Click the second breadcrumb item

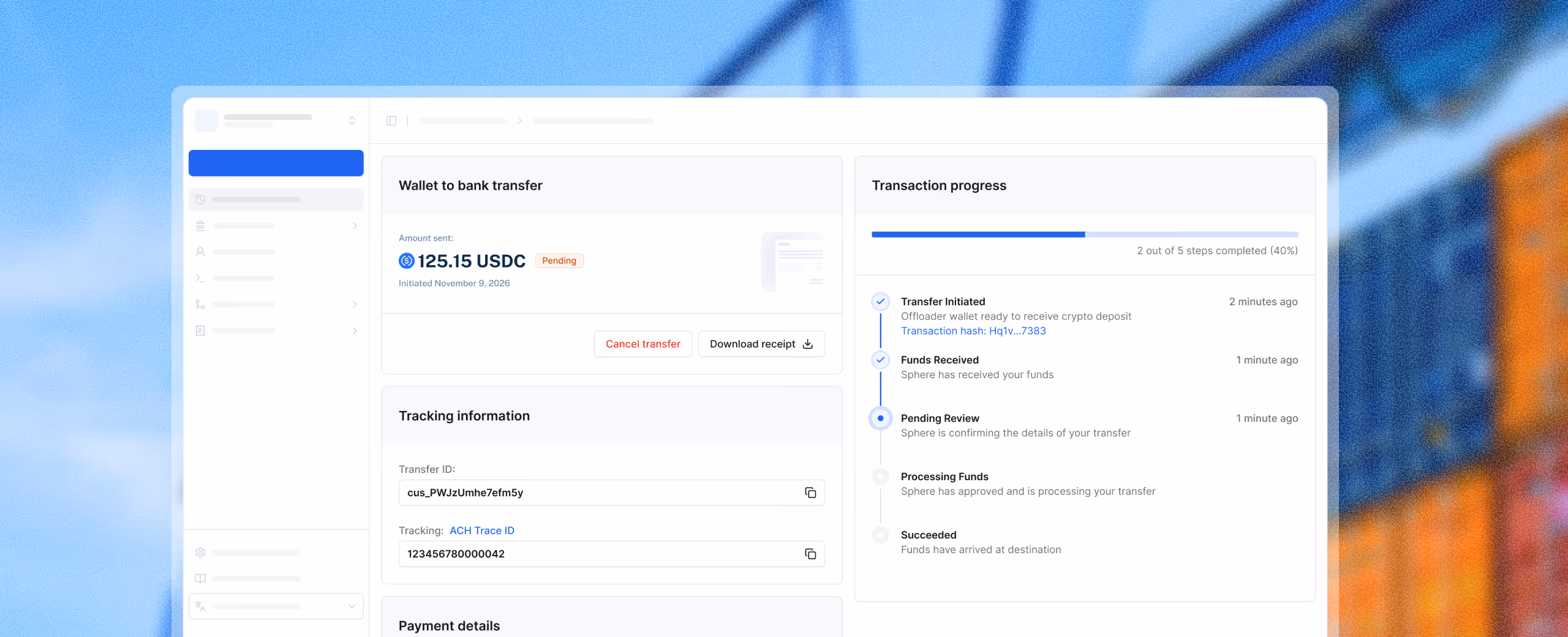[x=594, y=121]
